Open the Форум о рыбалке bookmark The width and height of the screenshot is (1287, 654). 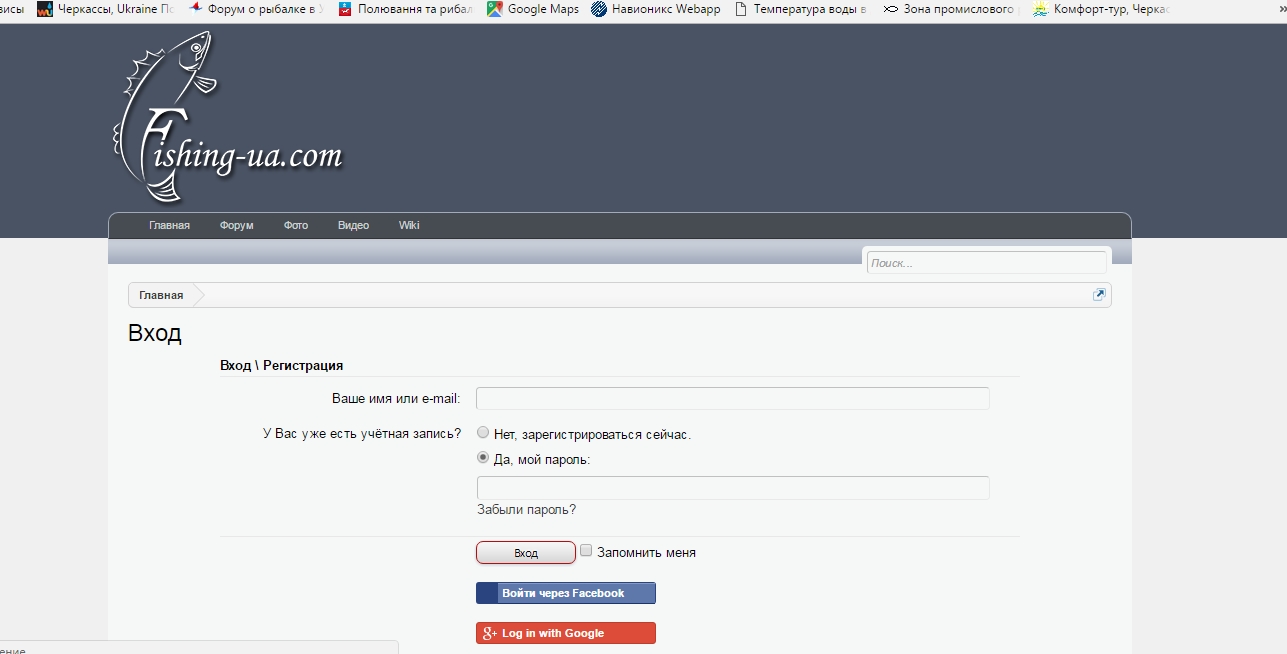tap(256, 9)
